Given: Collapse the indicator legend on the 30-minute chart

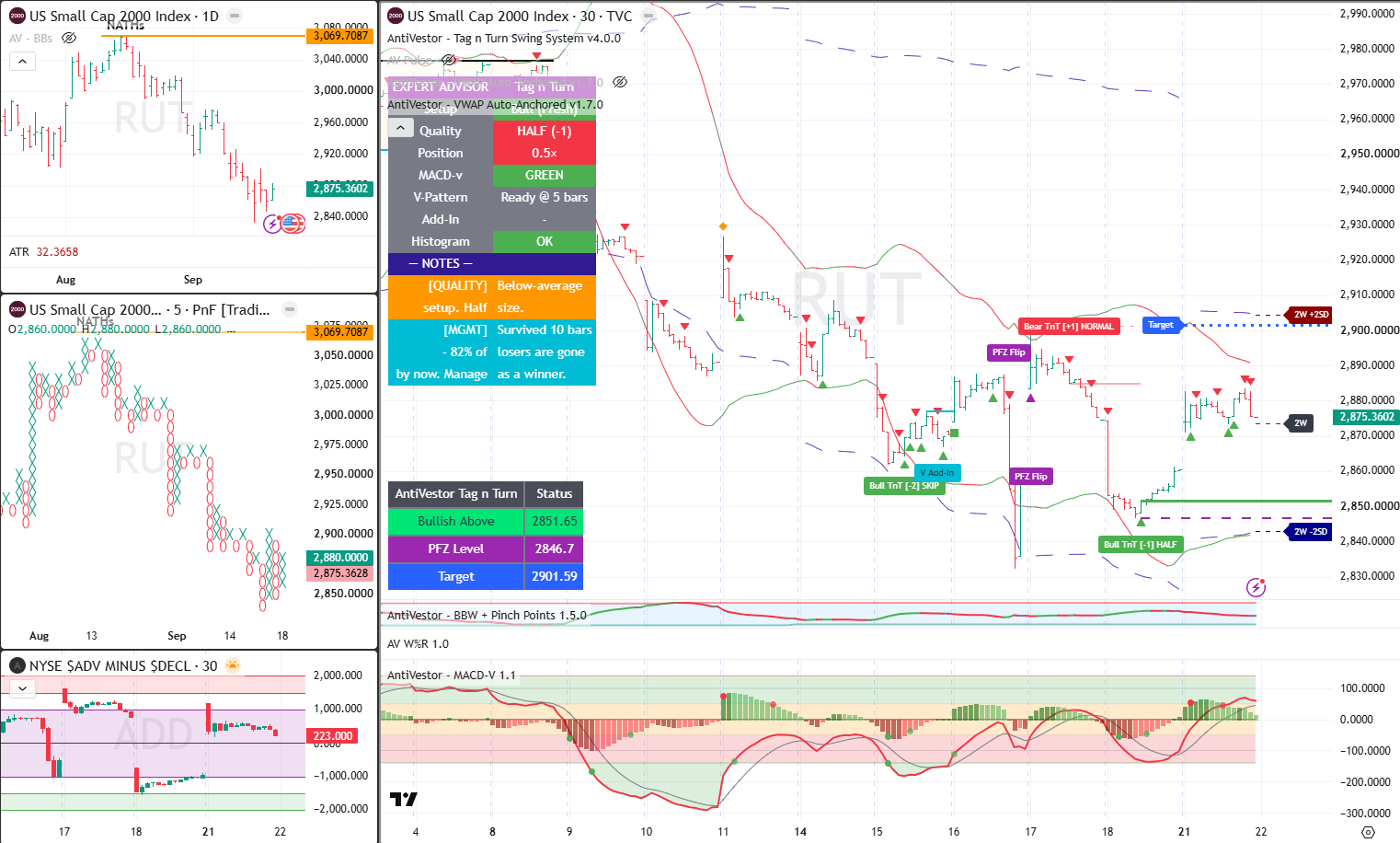Looking at the screenshot, I should 400,128.
